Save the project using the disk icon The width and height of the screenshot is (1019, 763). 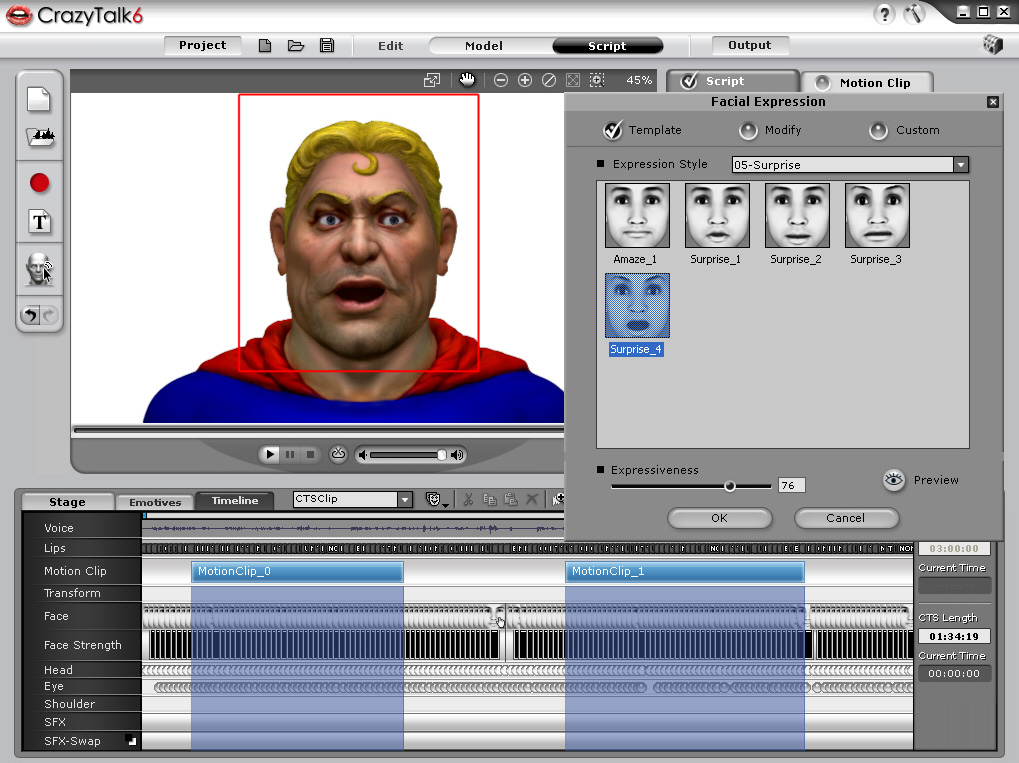pyautogui.click(x=327, y=45)
